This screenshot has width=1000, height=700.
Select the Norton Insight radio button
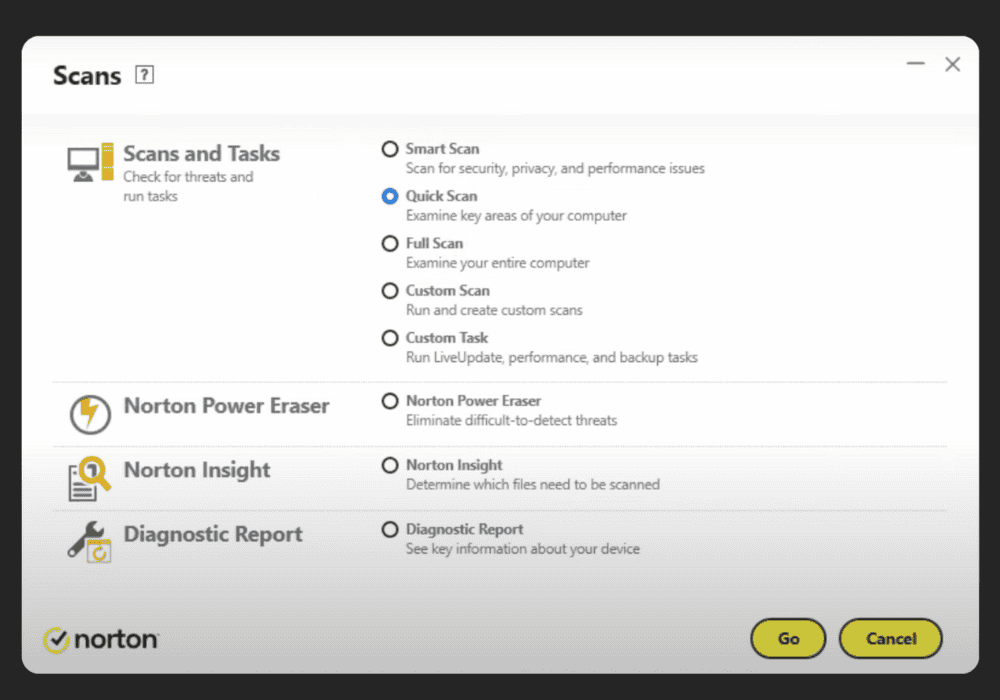tap(390, 465)
